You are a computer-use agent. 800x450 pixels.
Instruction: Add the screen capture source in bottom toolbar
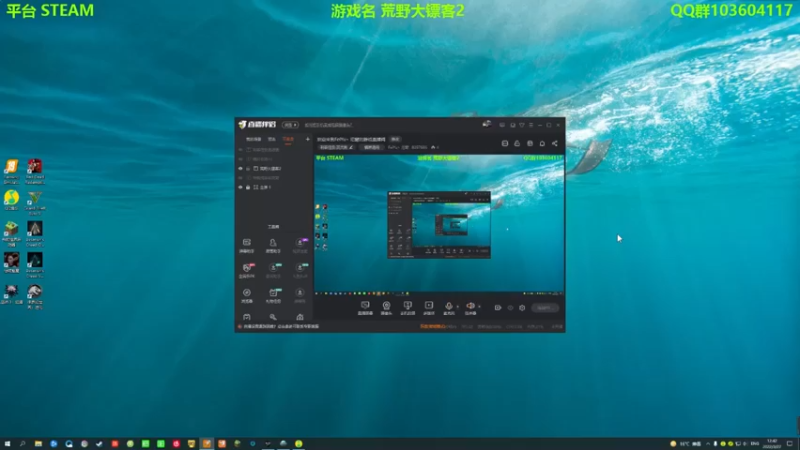coord(365,308)
